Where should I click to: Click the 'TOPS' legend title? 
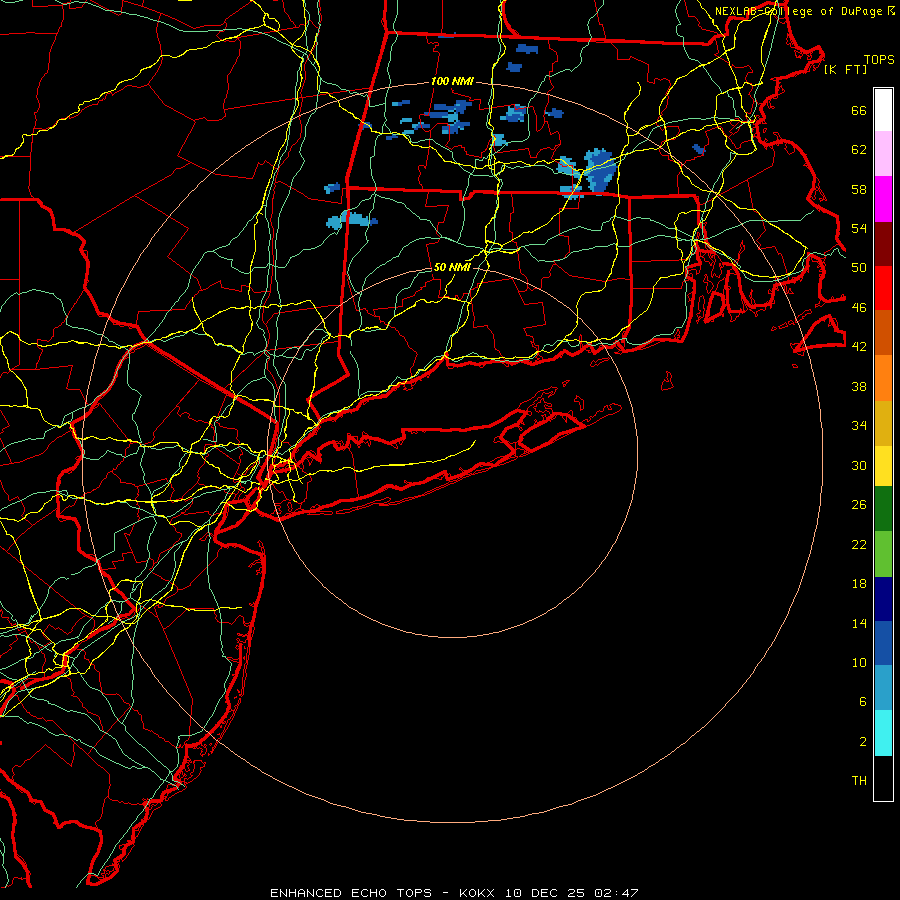(879, 59)
